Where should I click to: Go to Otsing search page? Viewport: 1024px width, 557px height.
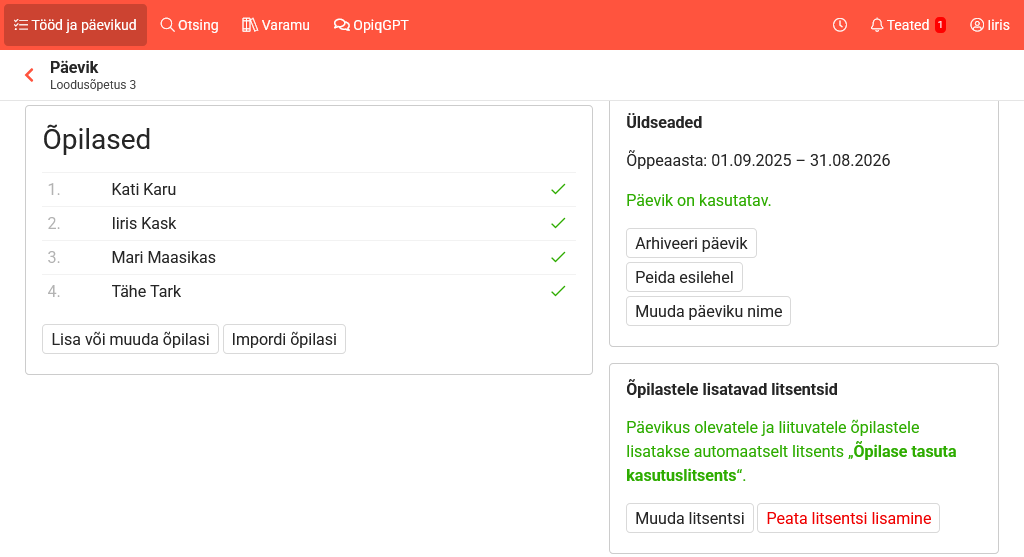pos(189,25)
